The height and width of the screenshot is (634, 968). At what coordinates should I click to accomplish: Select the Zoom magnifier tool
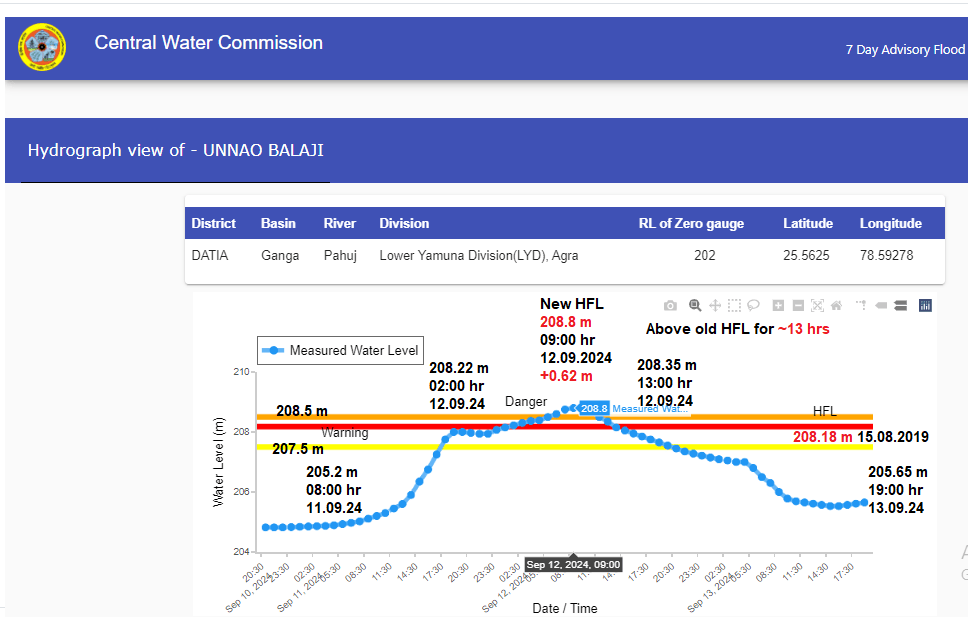click(694, 305)
